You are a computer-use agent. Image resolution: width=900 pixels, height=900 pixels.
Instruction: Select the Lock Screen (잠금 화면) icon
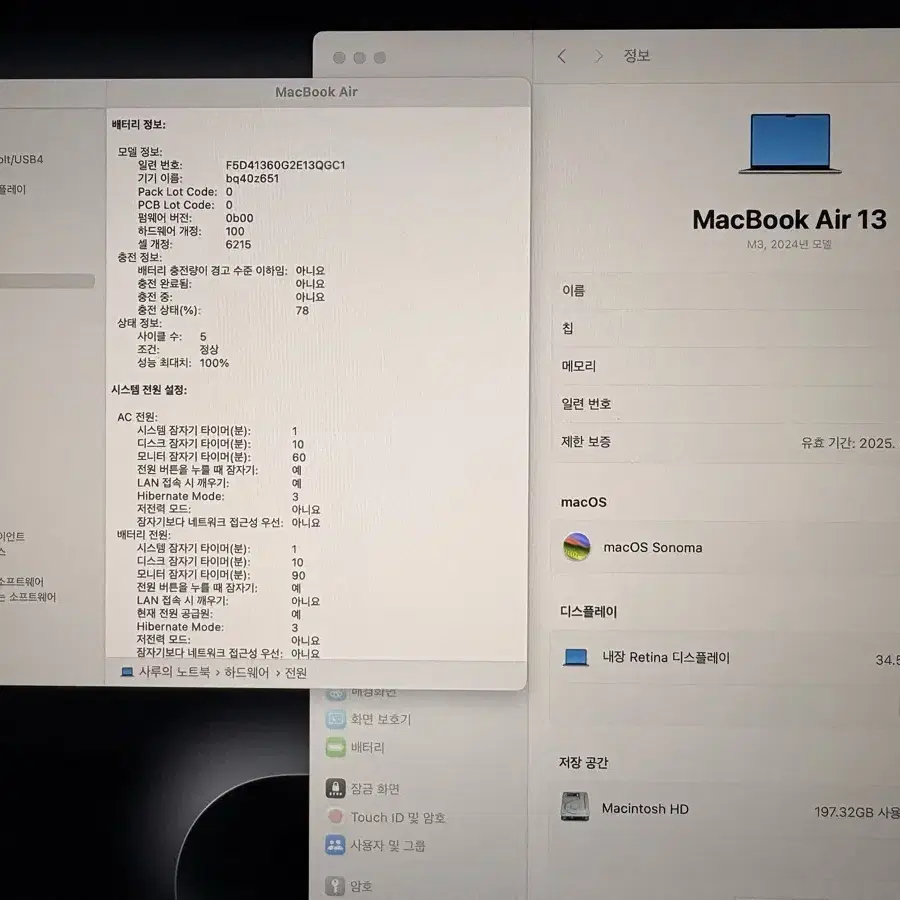336,789
